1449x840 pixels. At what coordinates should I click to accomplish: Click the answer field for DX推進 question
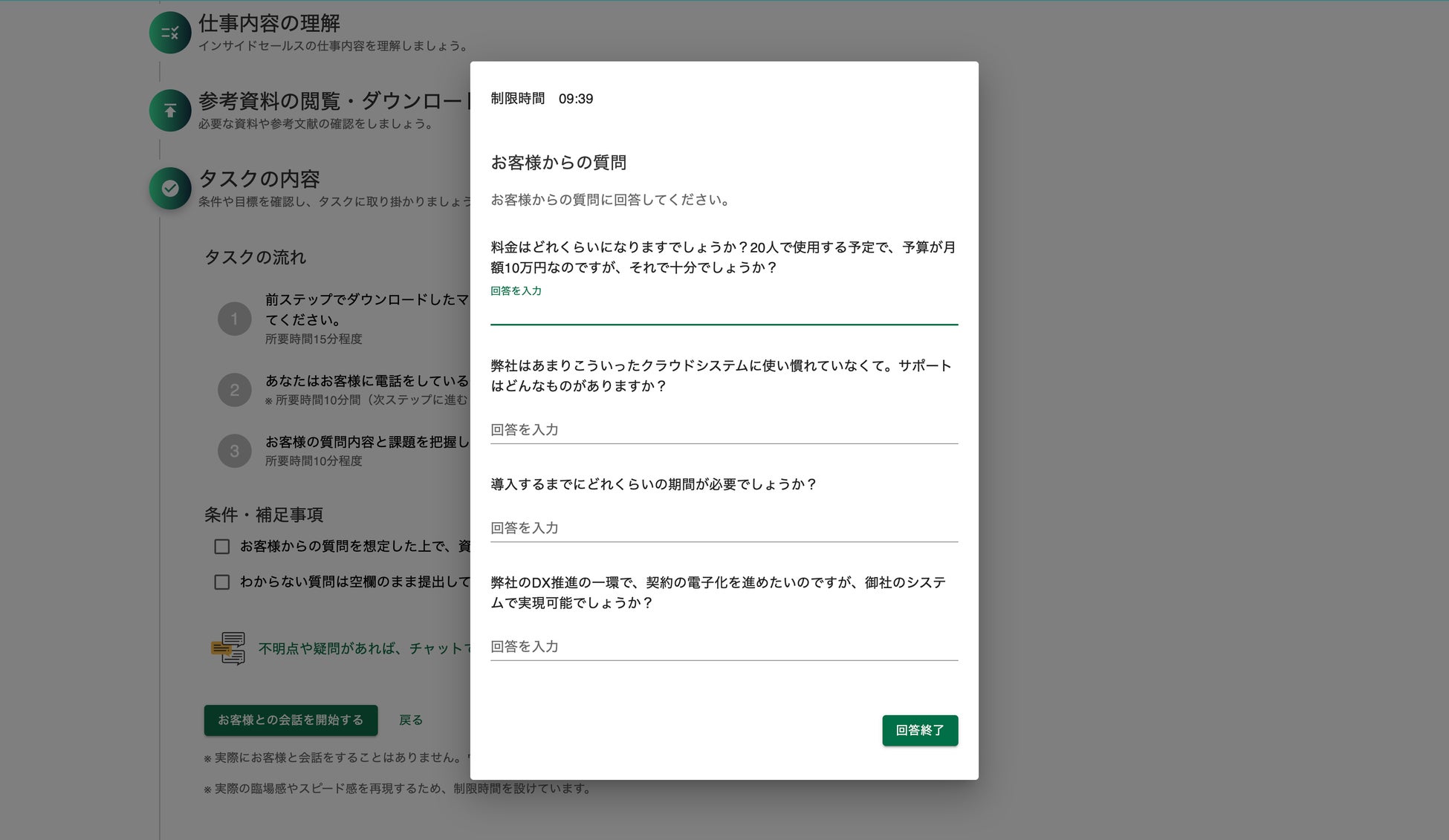[723, 647]
